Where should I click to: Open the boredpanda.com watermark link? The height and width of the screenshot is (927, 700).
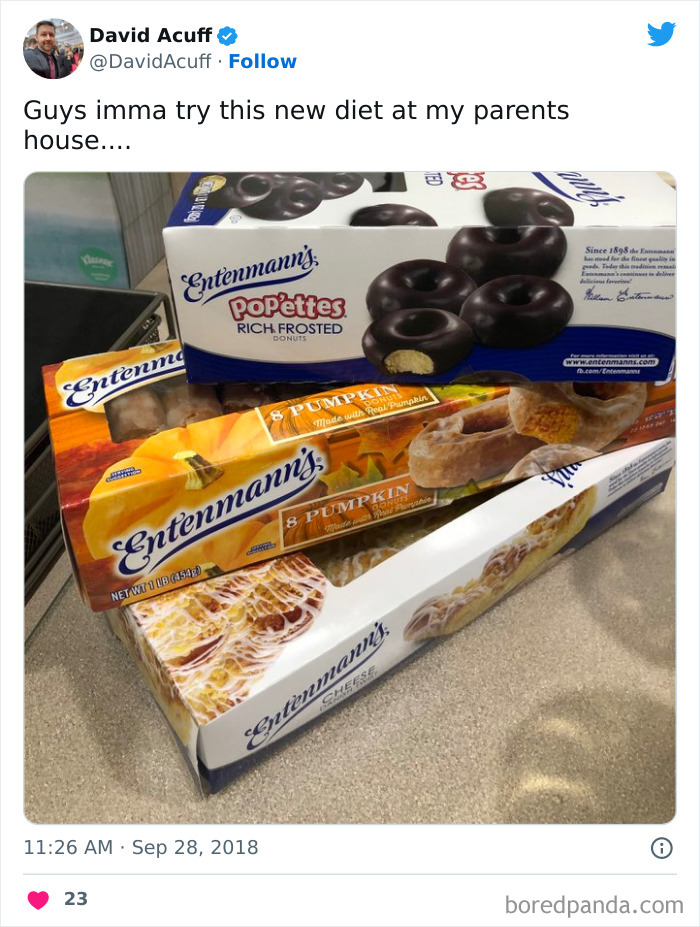pyautogui.click(x=594, y=905)
